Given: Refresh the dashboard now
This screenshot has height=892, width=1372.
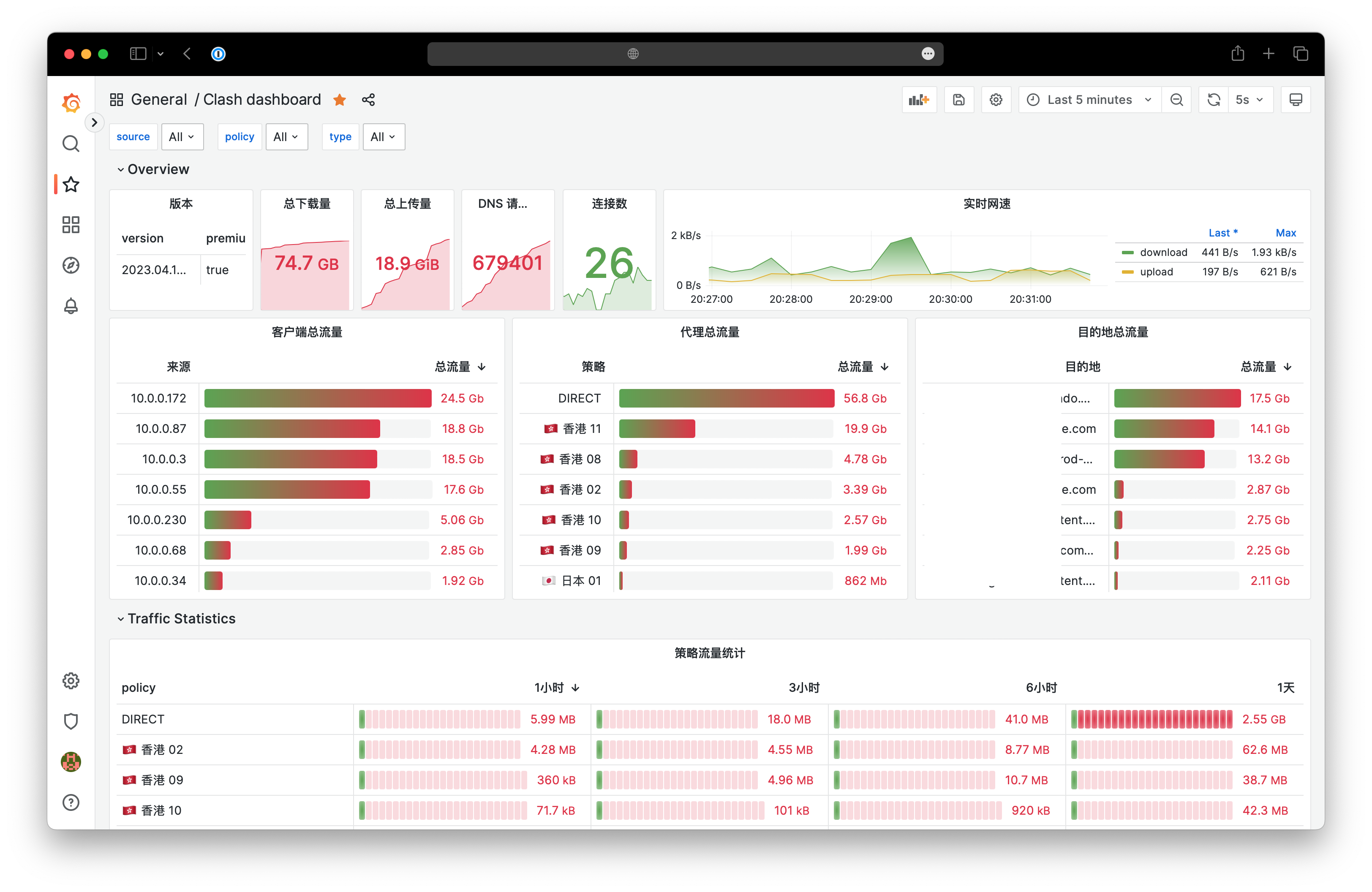Looking at the screenshot, I should point(1214,100).
